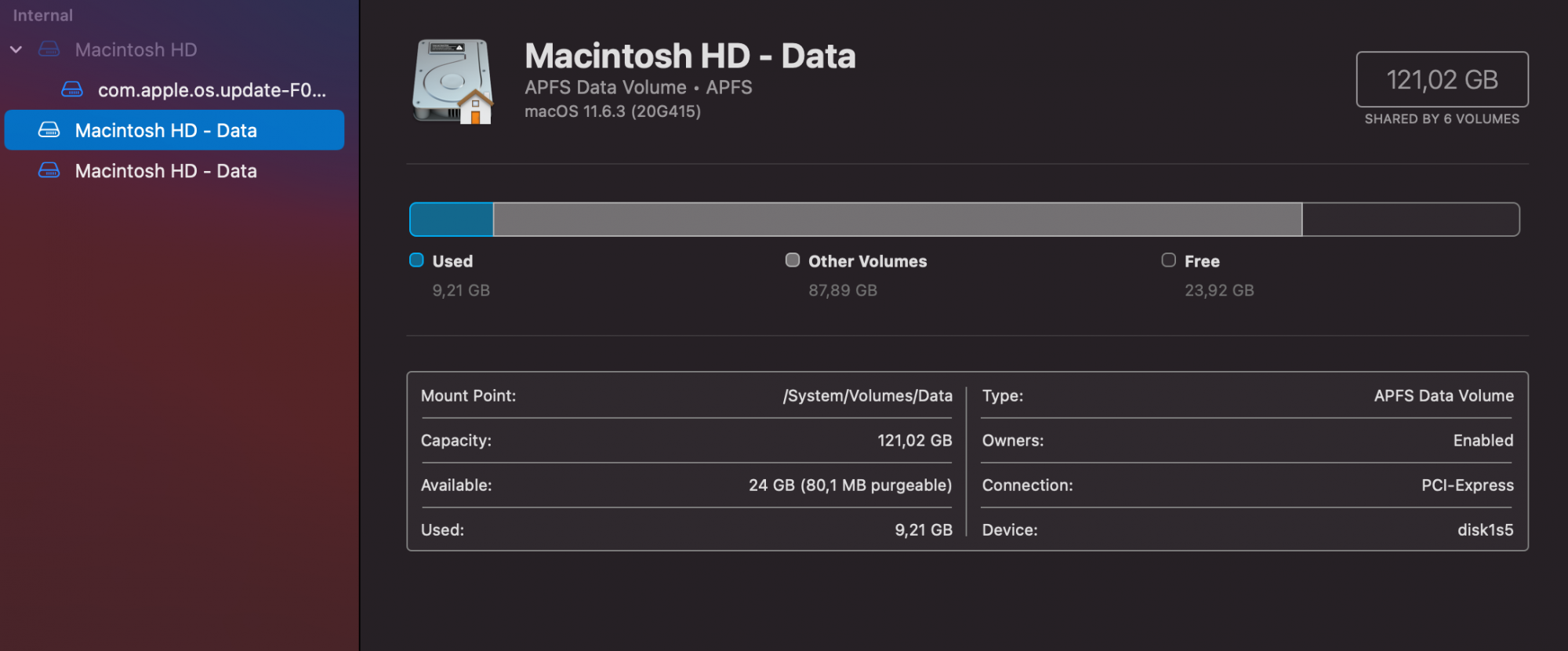Click the dark free-space bar segment
This screenshot has width=1568, height=651.
[1410, 220]
